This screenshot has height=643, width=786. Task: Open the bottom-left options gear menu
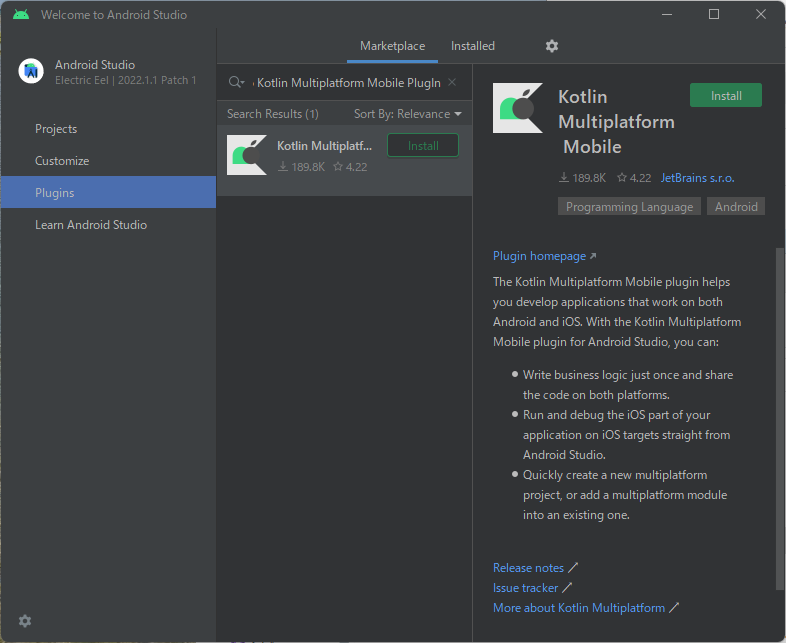tap(25, 621)
